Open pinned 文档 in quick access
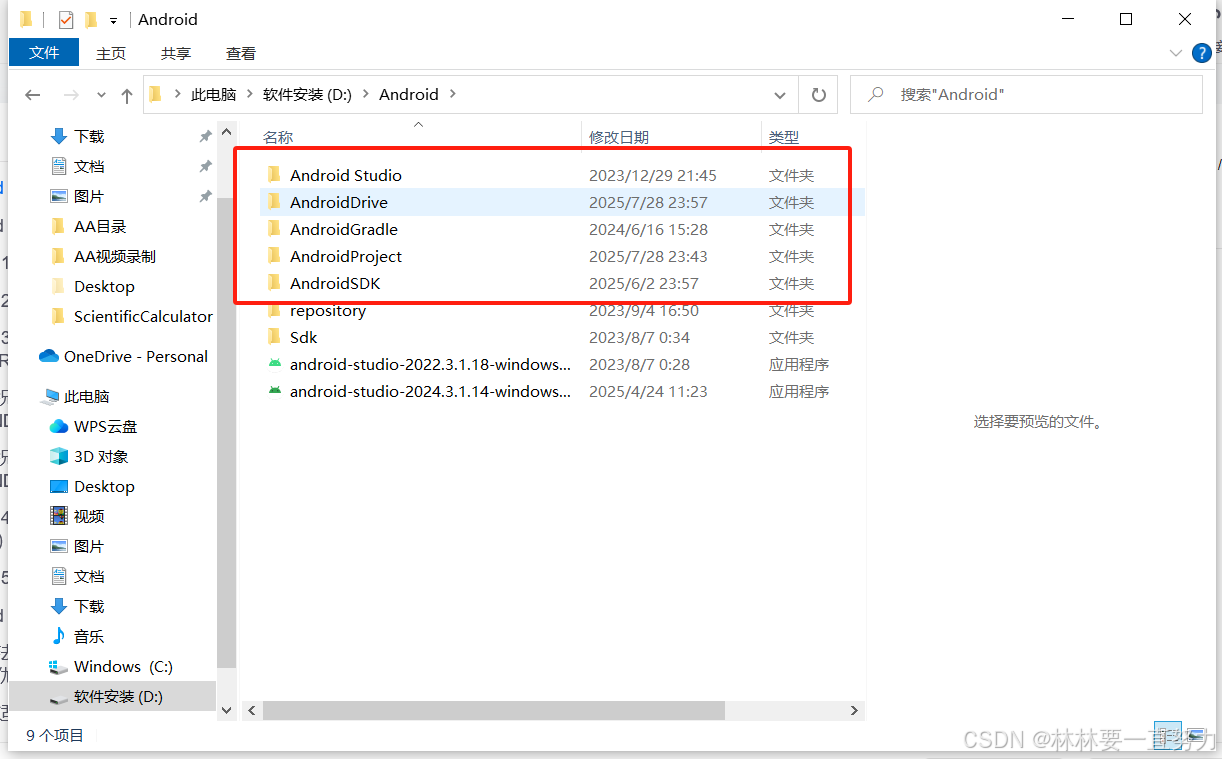The height and width of the screenshot is (759, 1222). [x=89, y=166]
